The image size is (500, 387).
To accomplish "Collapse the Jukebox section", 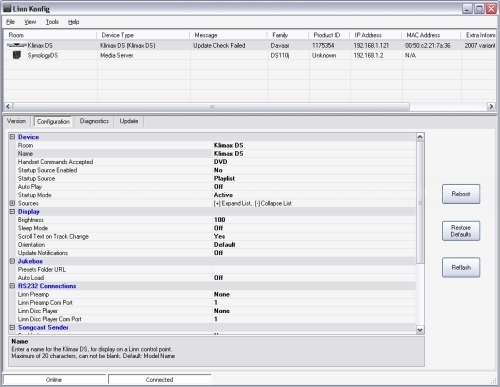I will click(x=12, y=261).
